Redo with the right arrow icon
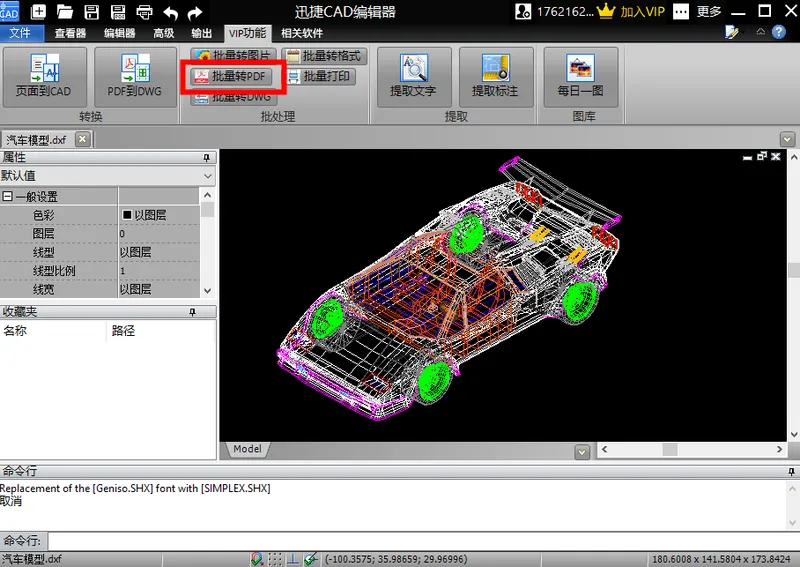The image size is (800, 567). [x=195, y=12]
